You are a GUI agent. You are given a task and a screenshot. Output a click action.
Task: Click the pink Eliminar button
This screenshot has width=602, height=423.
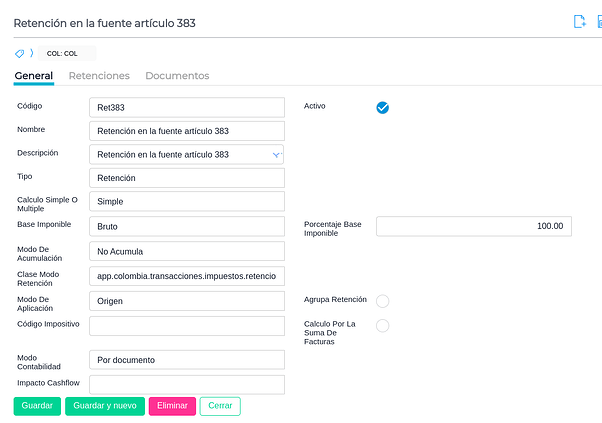(x=172, y=406)
